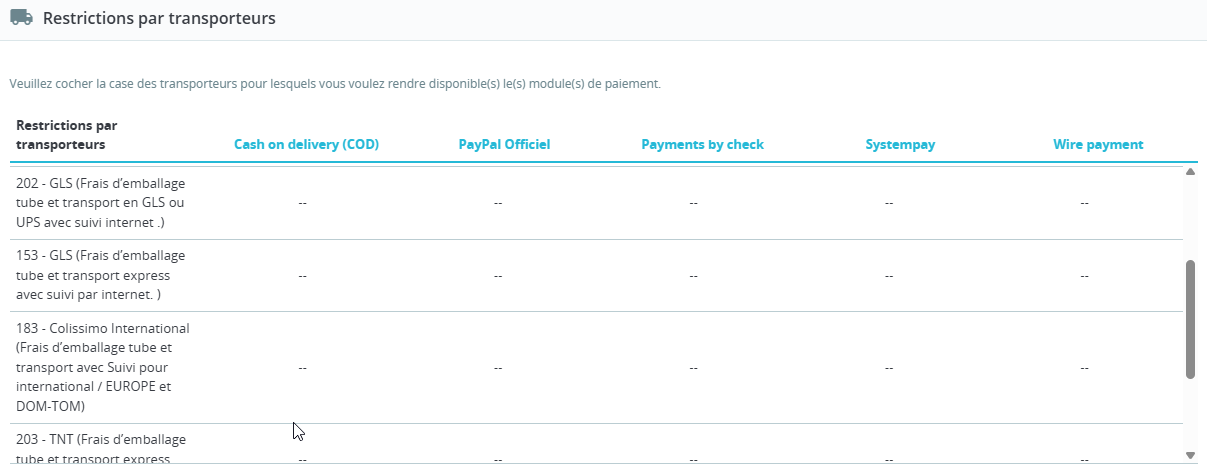Click Payments by check cell for Colissimo International
Image resolution: width=1207 pixels, height=473 pixels.
click(x=693, y=367)
